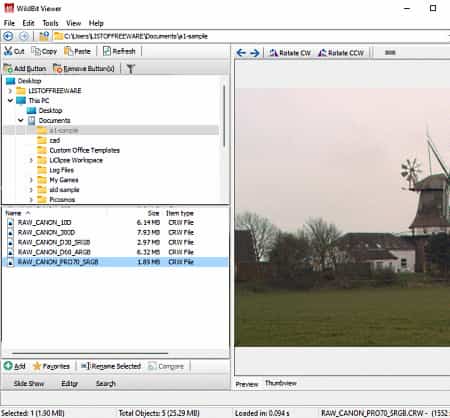450x418 pixels.
Task: Open the Editor button
Action: (x=69, y=384)
